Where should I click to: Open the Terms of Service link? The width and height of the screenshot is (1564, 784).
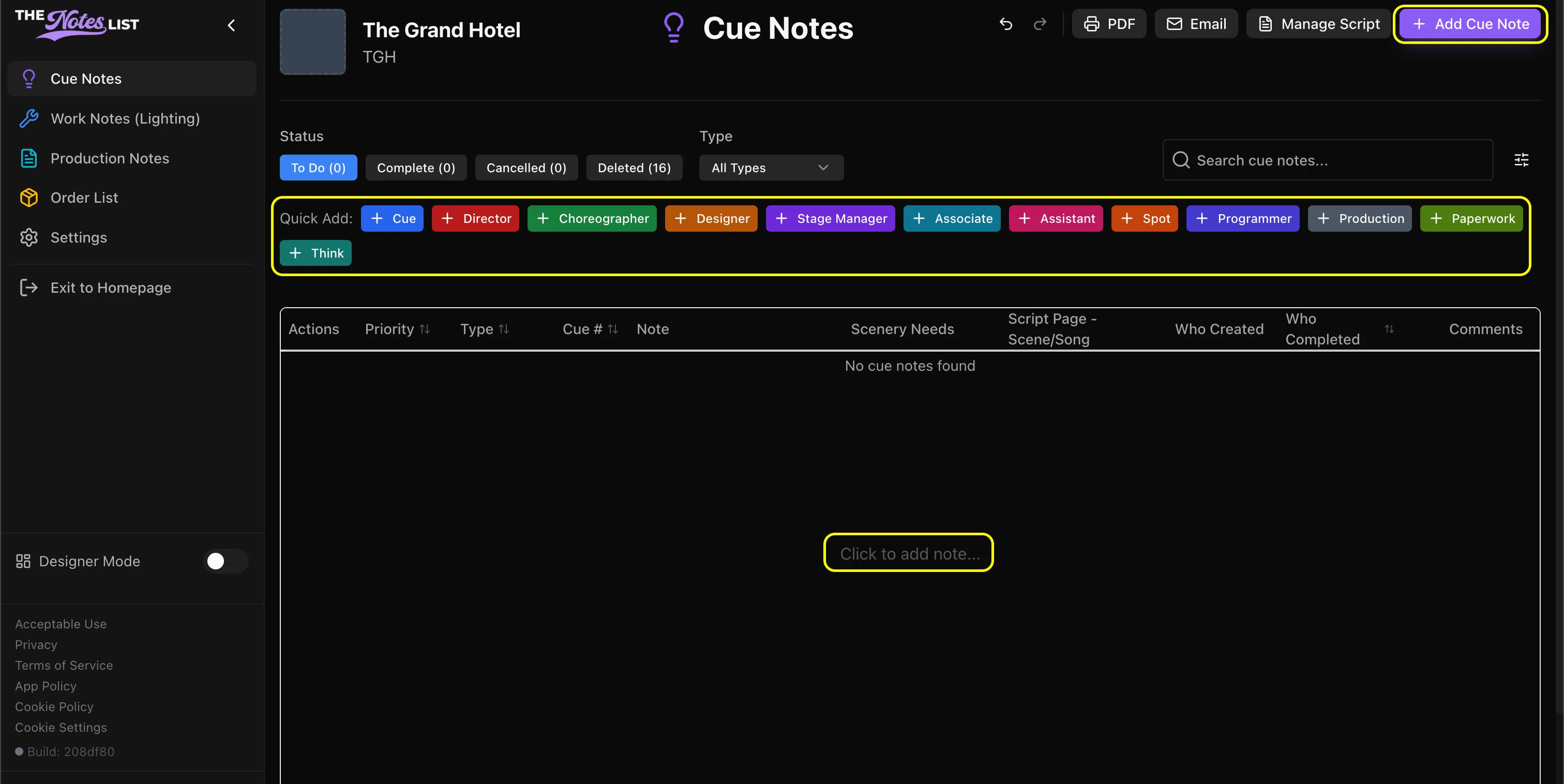point(64,665)
